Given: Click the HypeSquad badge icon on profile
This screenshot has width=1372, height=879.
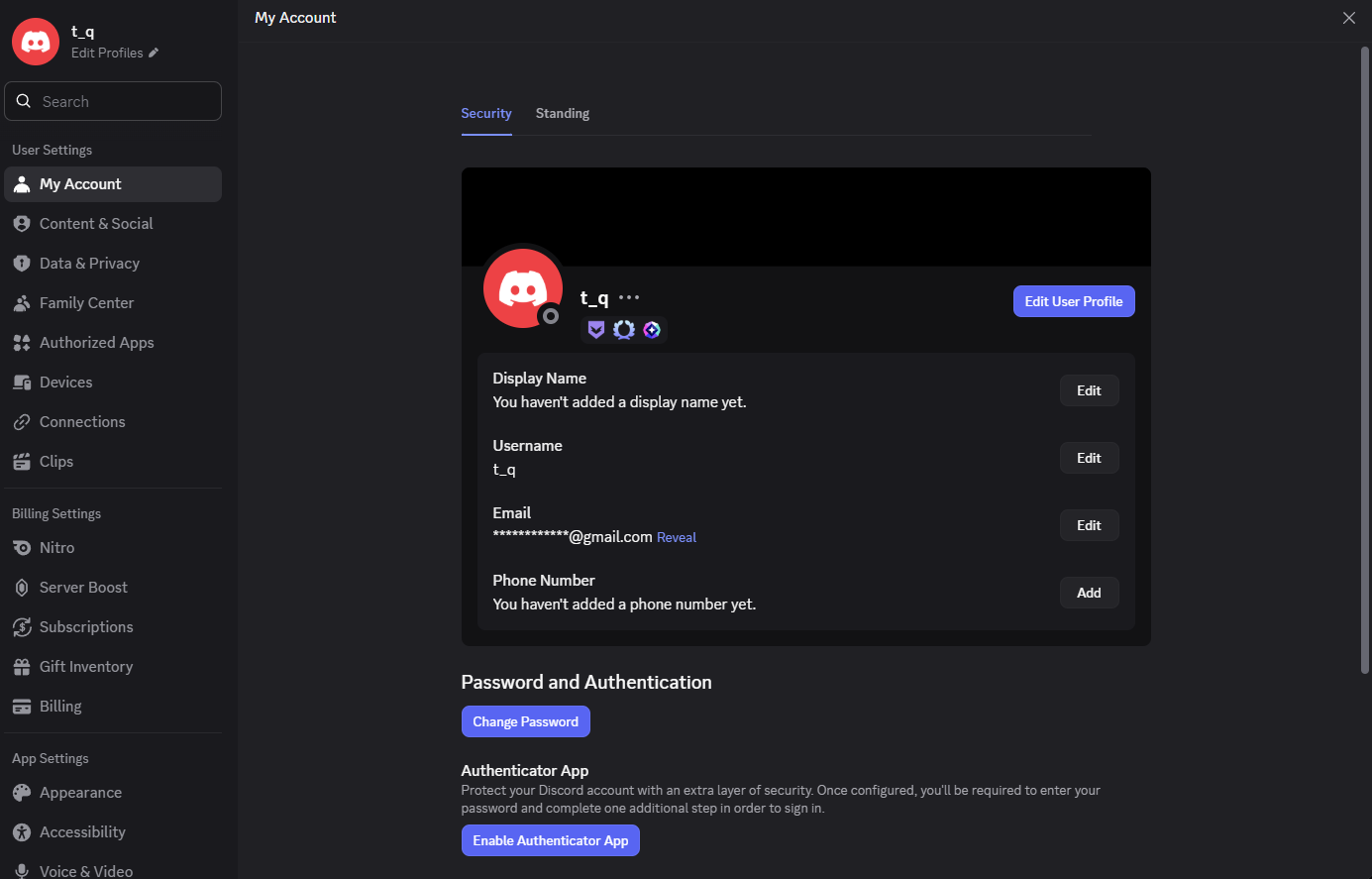Looking at the screenshot, I should coord(595,330).
